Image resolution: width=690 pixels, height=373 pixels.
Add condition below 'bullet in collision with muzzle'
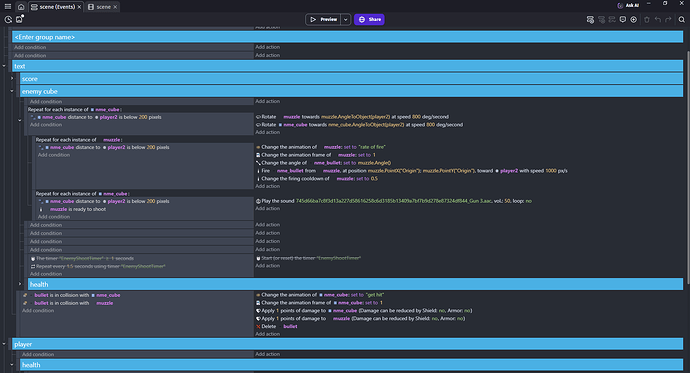pos(38,311)
